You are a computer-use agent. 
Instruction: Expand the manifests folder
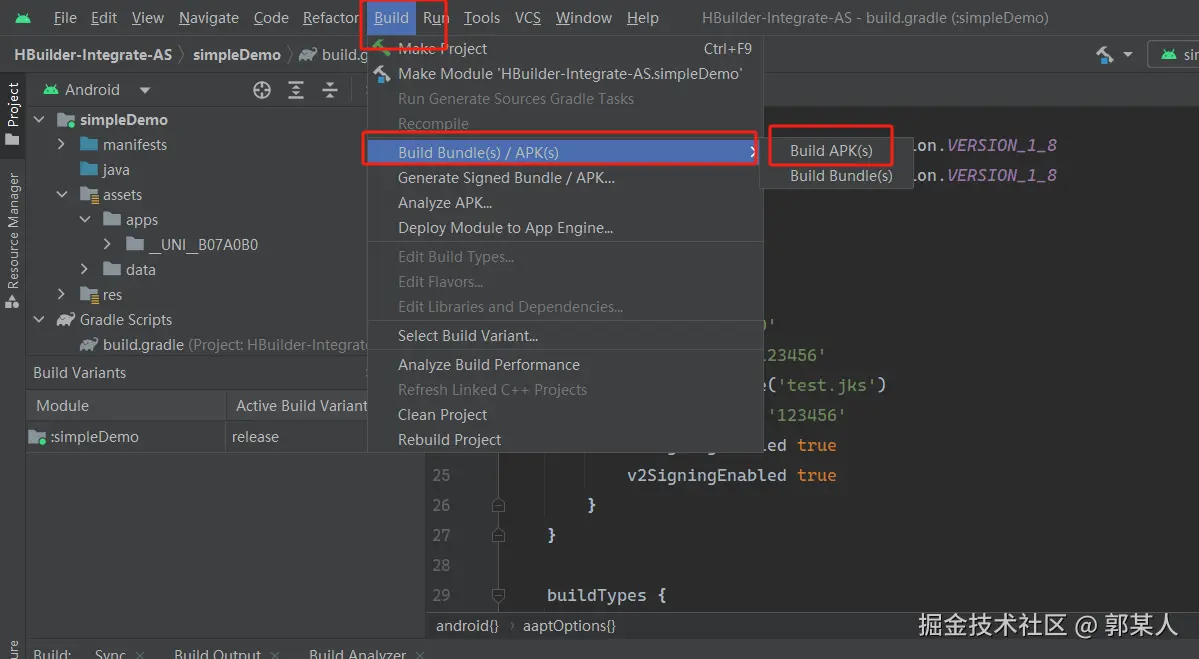click(61, 144)
